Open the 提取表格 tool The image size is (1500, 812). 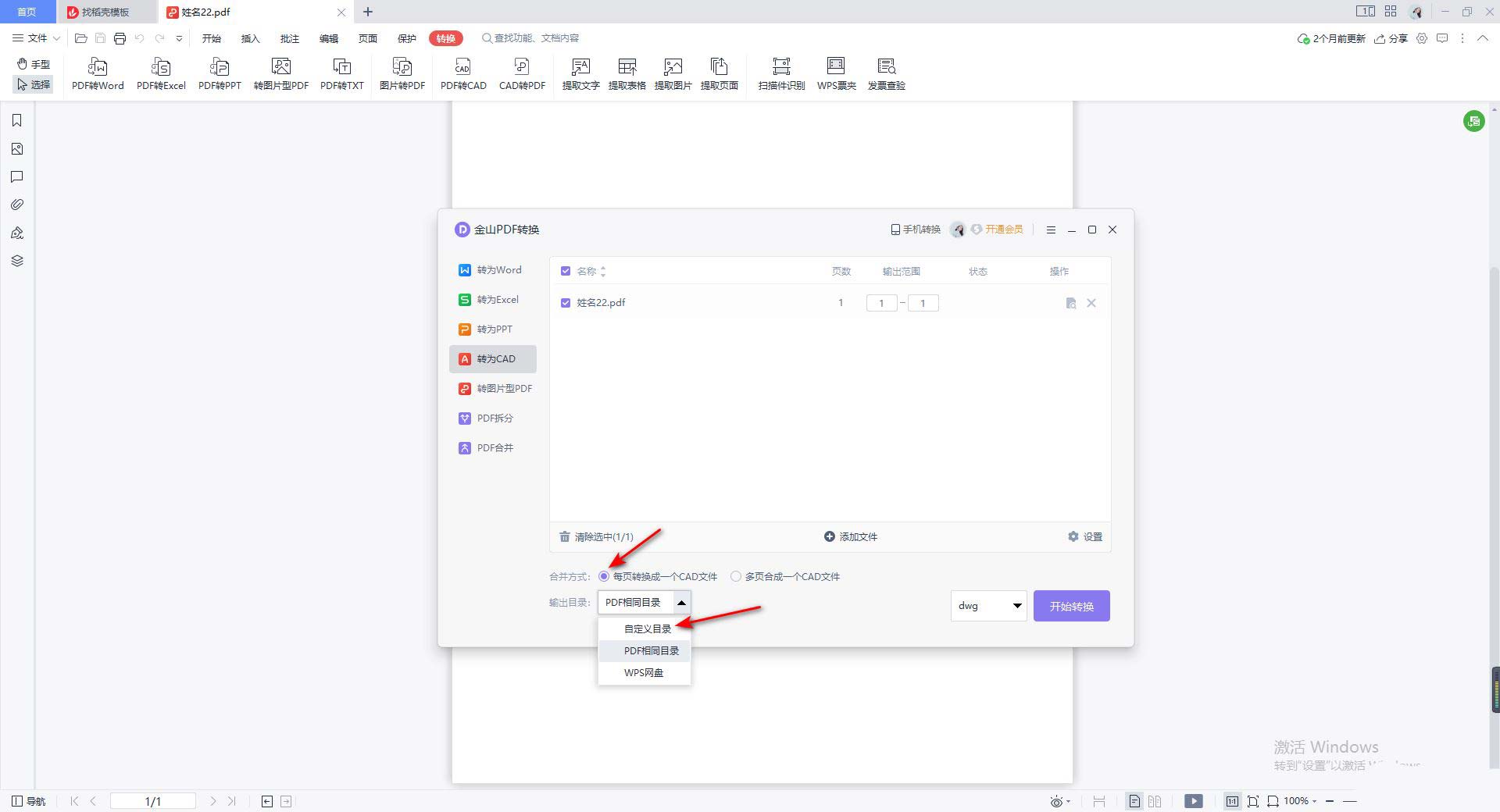tap(627, 74)
